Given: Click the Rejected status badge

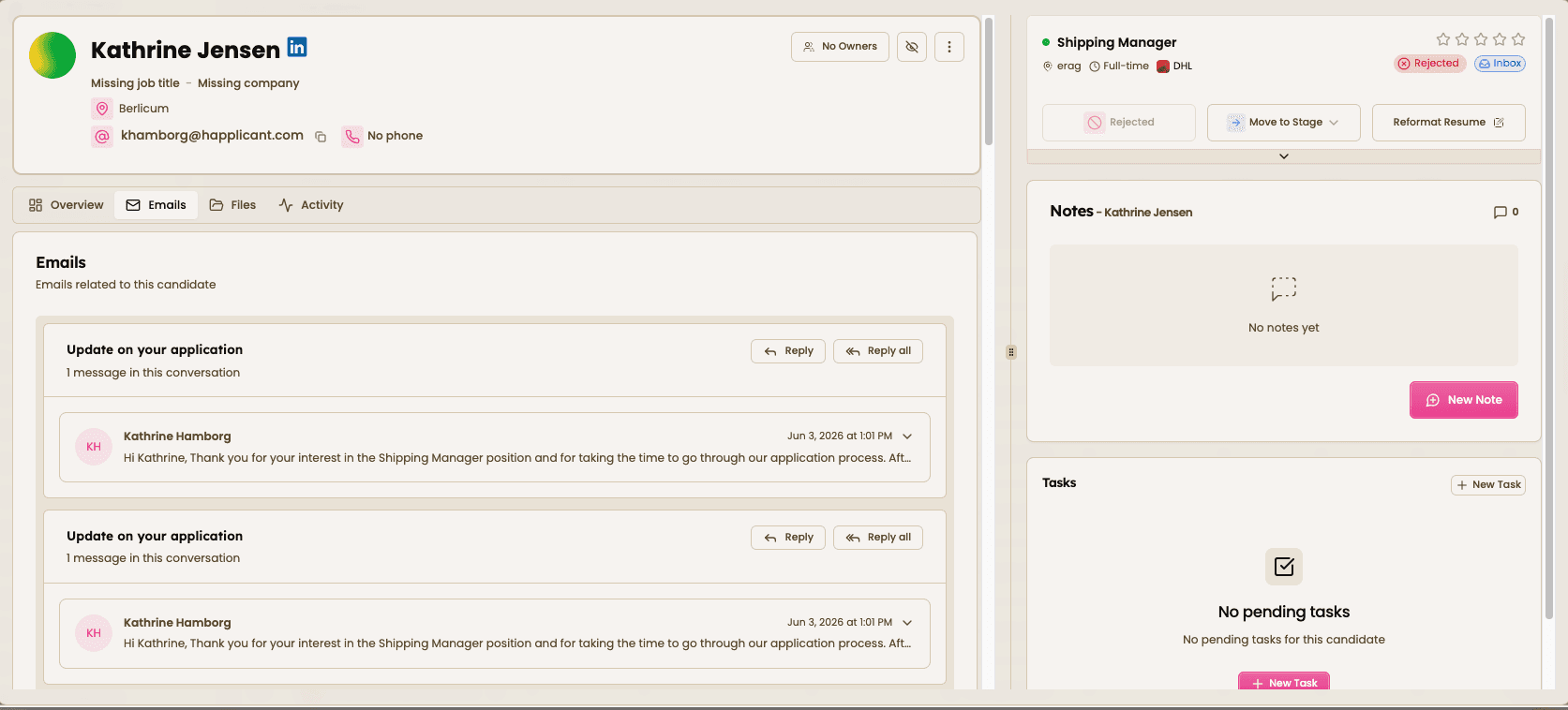Looking at the screenshot, I should click(1429, 64).
